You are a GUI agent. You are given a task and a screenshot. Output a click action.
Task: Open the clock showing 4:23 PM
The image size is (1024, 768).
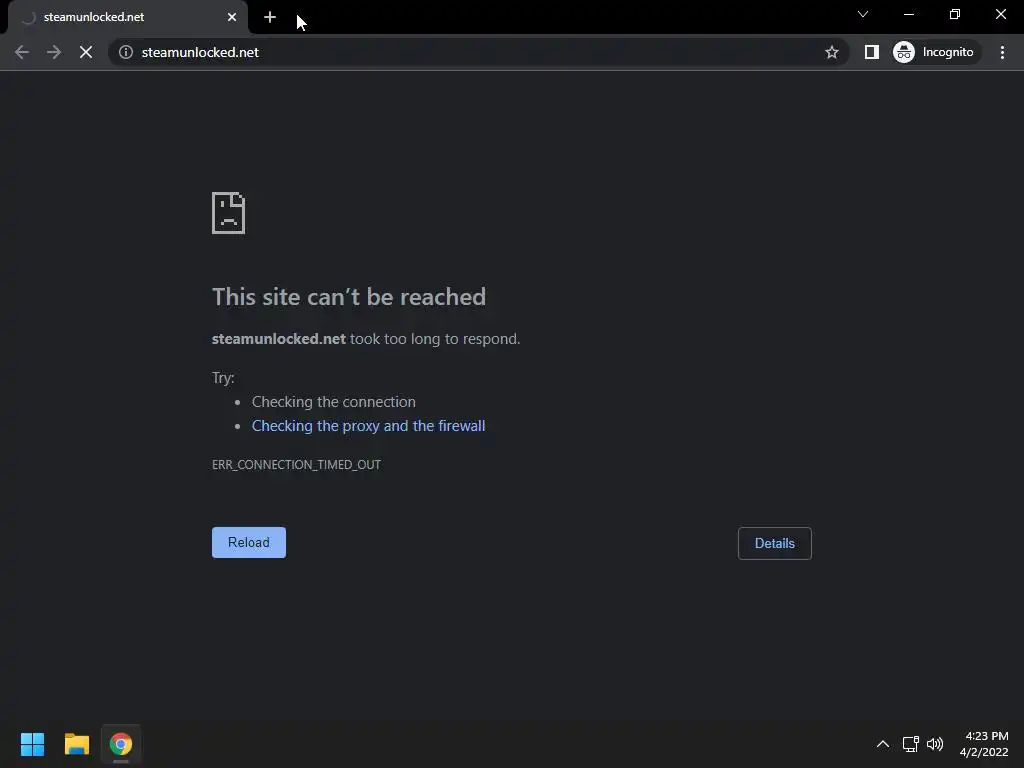(984, 744)
